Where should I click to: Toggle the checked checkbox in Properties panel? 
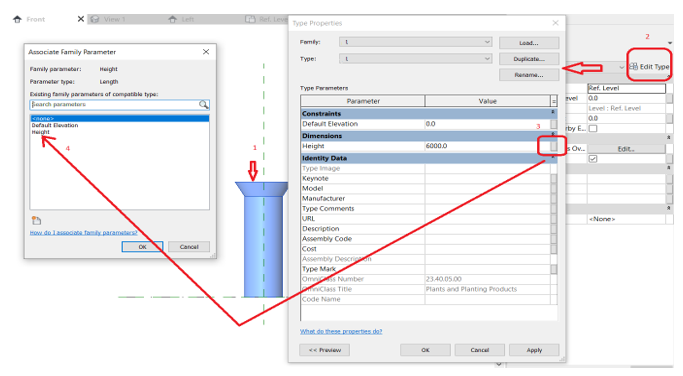point(593,159)
